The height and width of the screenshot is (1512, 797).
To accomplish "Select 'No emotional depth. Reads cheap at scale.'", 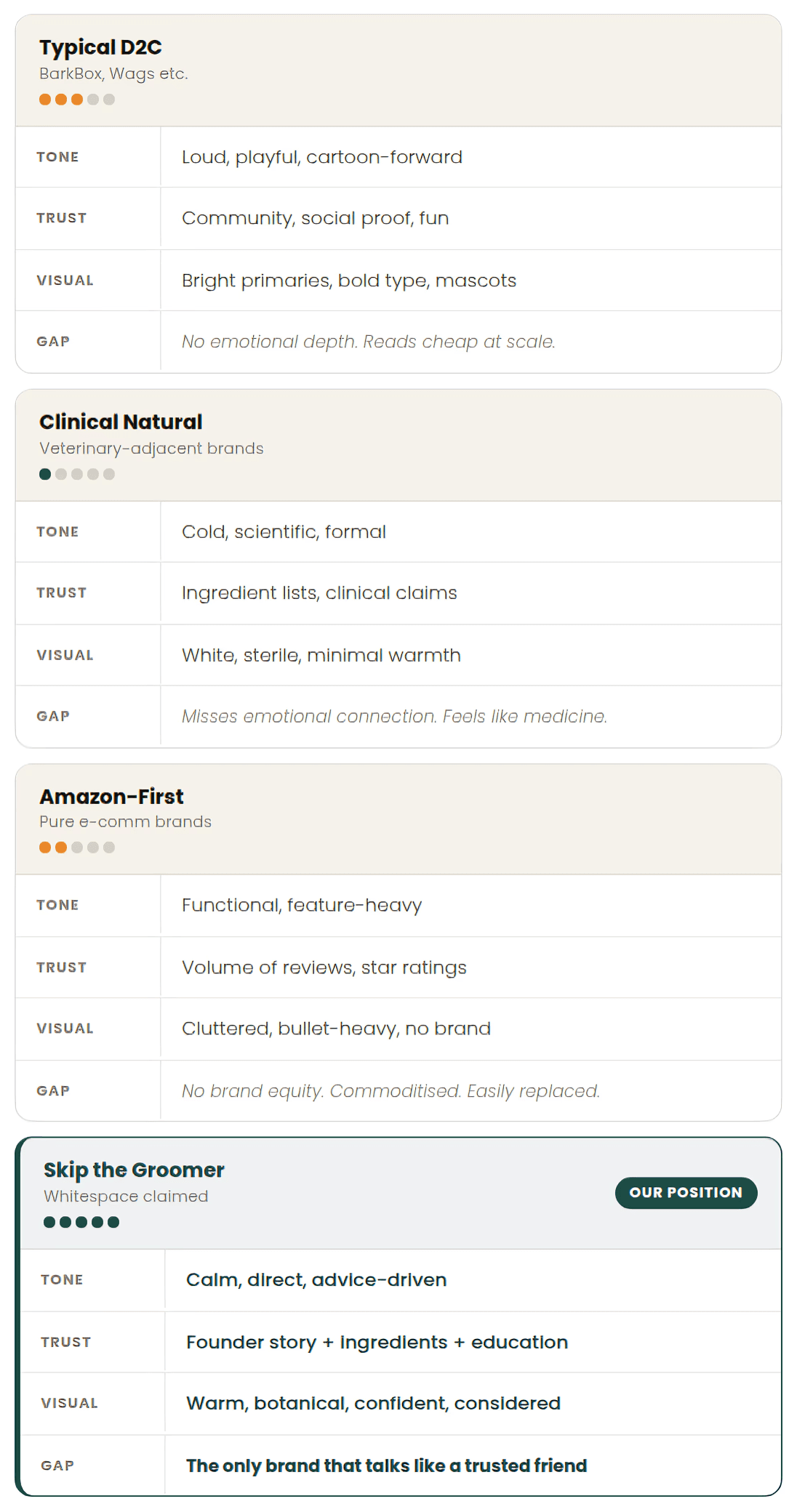I will click(368, 342).
